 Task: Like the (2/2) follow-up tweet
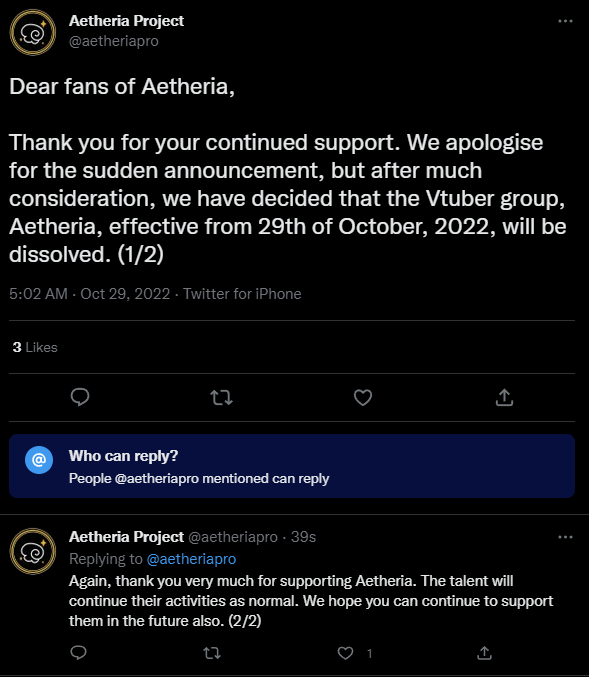(345, 652)
